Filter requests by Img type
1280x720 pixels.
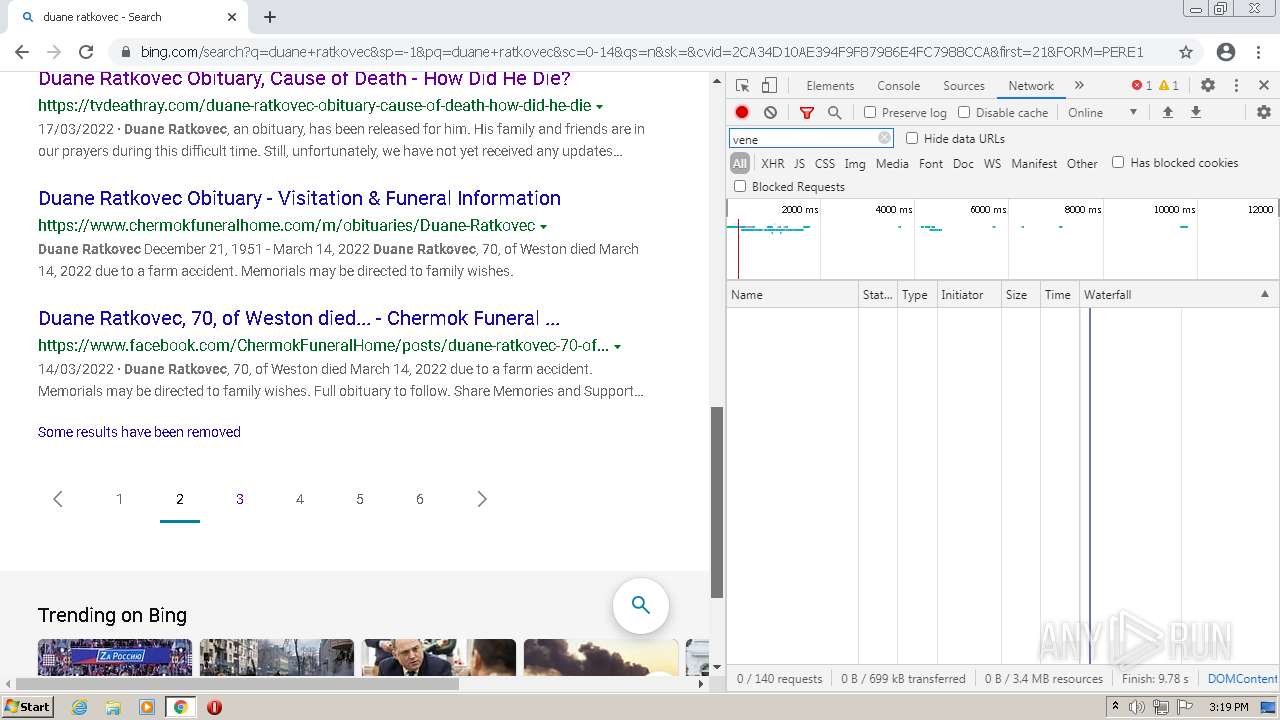point(855,164)
